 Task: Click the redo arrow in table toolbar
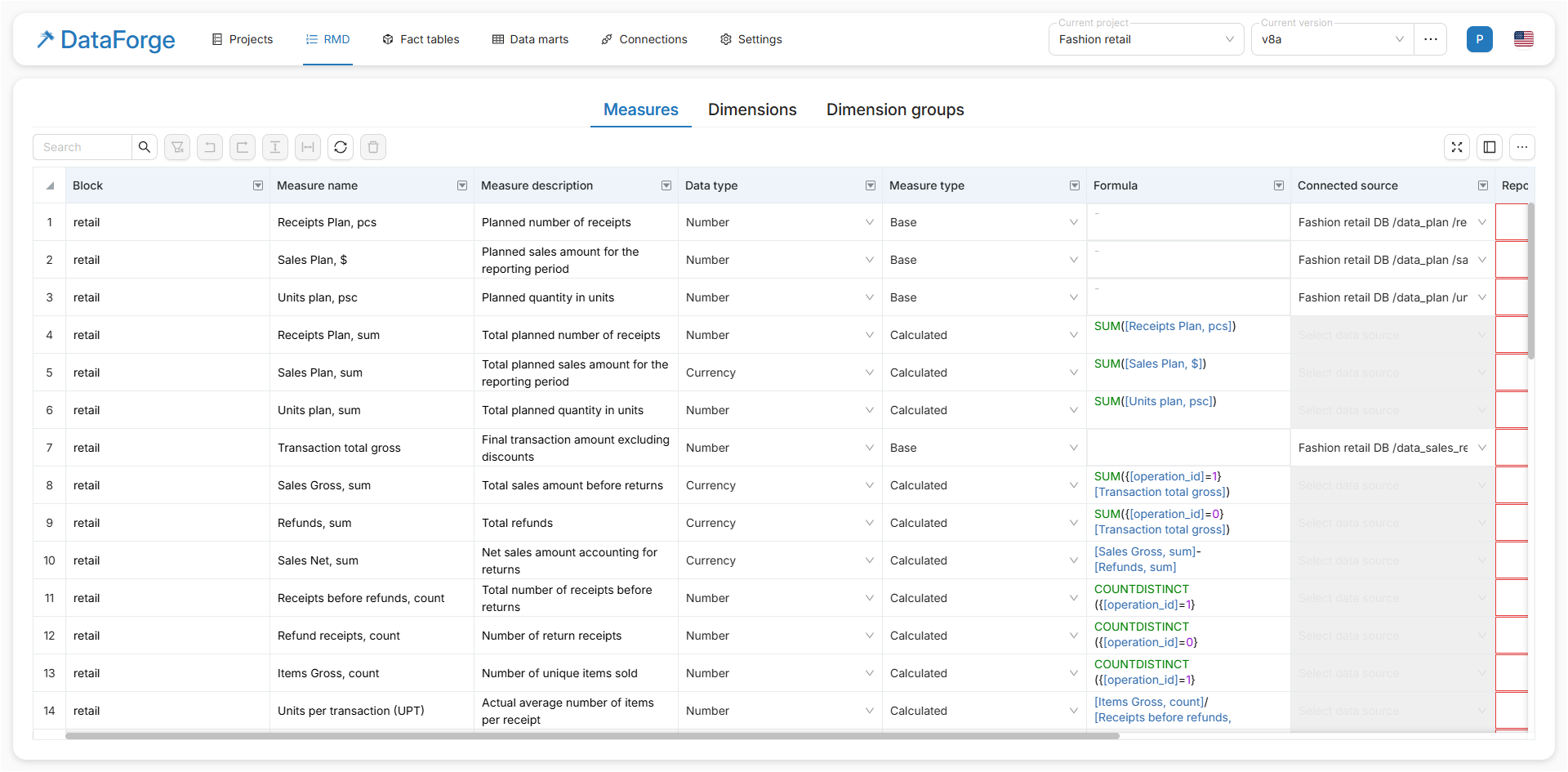click(243, 147)
